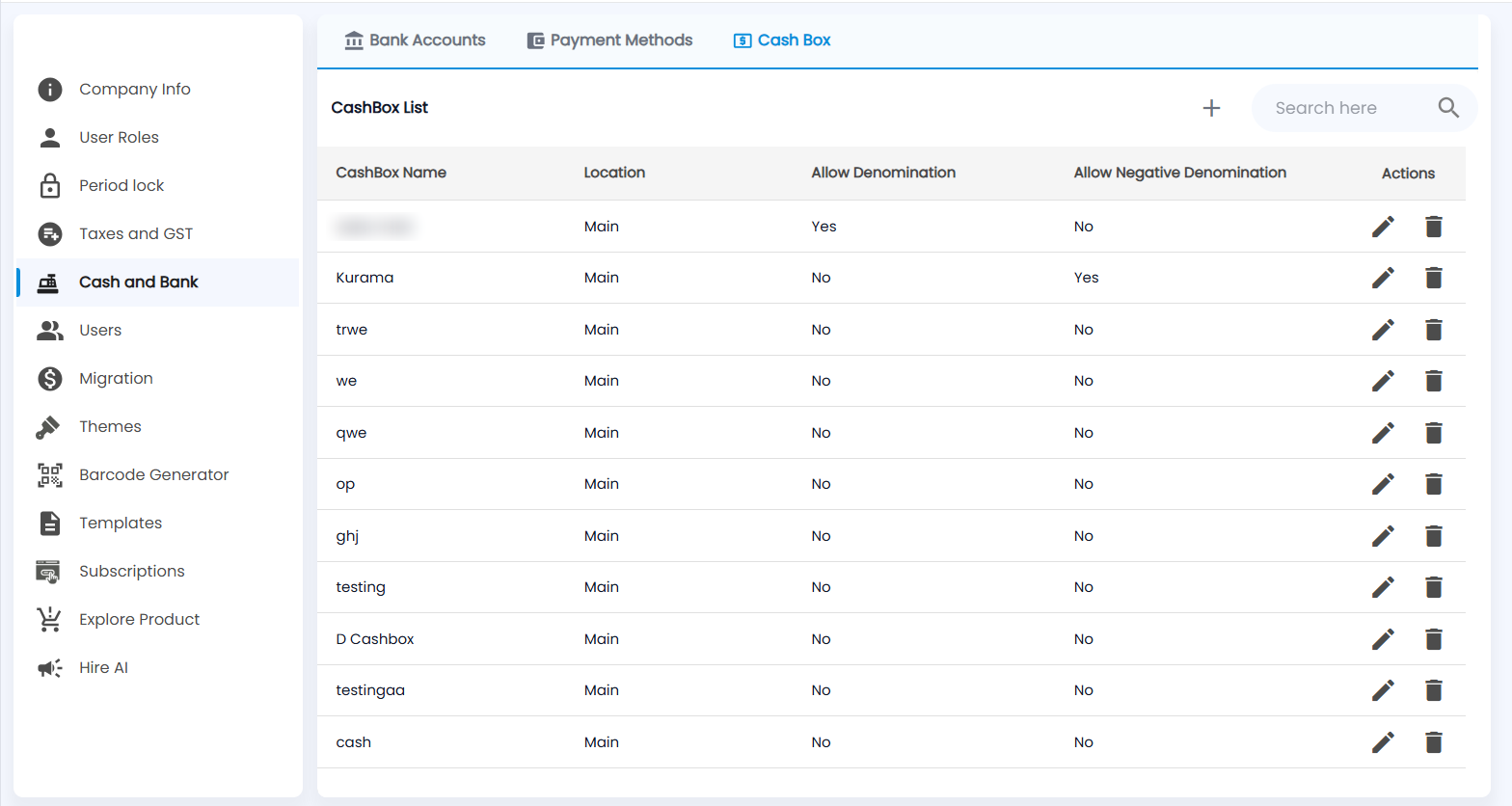This screenshot has width=1512, height=806.
Task: Edit the trwe cashbox entry
Action: point(1383,330)
